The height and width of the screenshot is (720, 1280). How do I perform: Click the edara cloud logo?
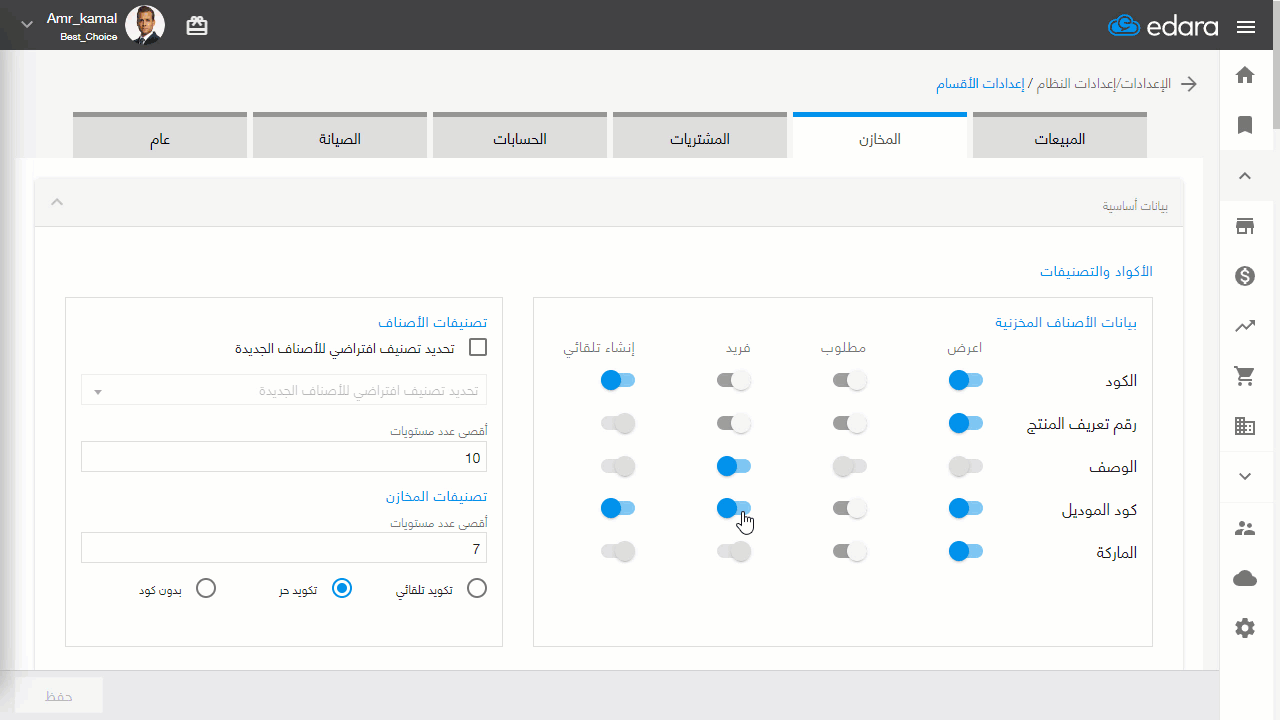point(1163,26)
